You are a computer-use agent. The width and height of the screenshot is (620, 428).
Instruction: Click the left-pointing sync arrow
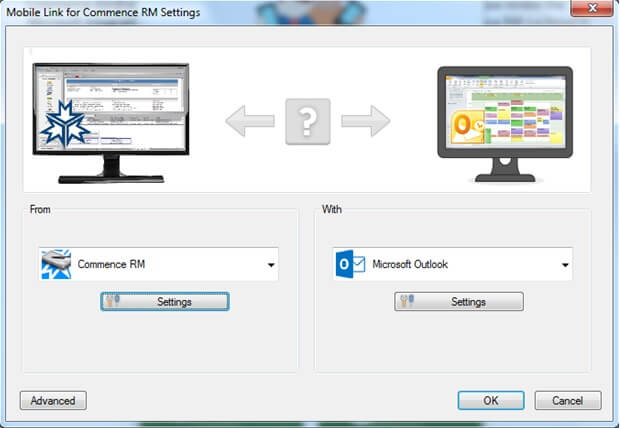[250, 121]
